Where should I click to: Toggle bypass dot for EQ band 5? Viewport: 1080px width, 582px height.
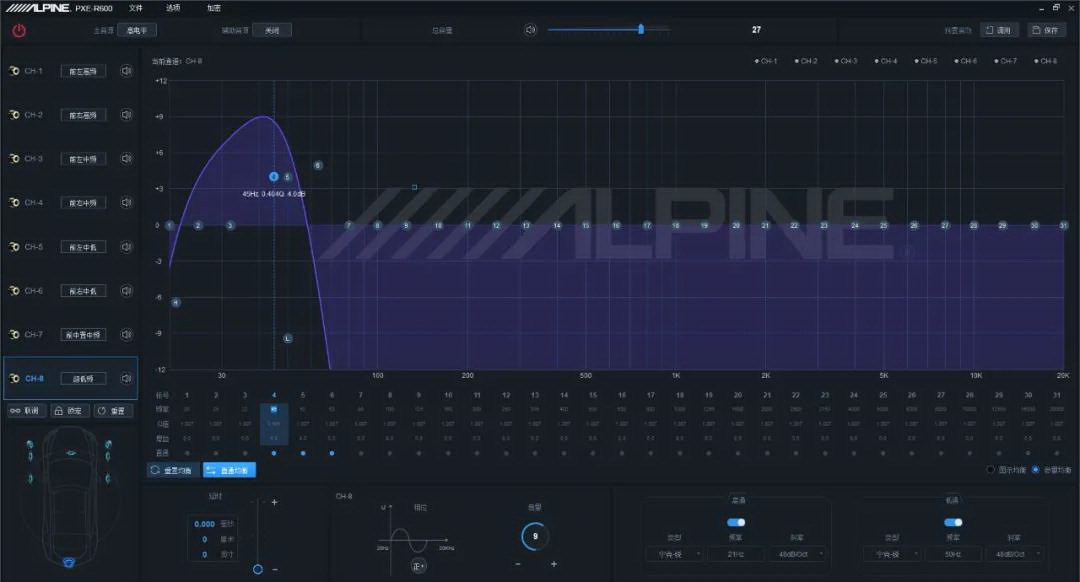(x=303, y=453)
